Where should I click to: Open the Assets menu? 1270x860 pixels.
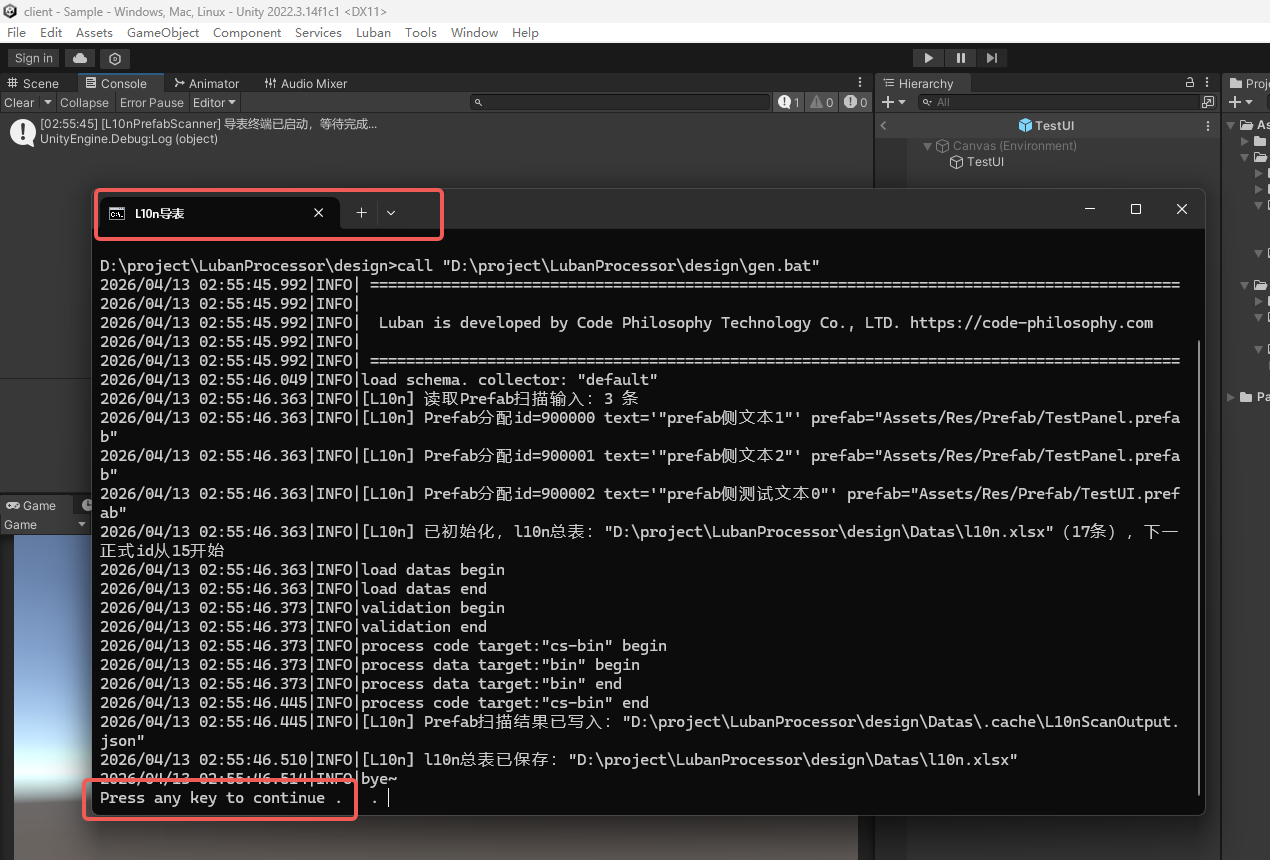94,32
